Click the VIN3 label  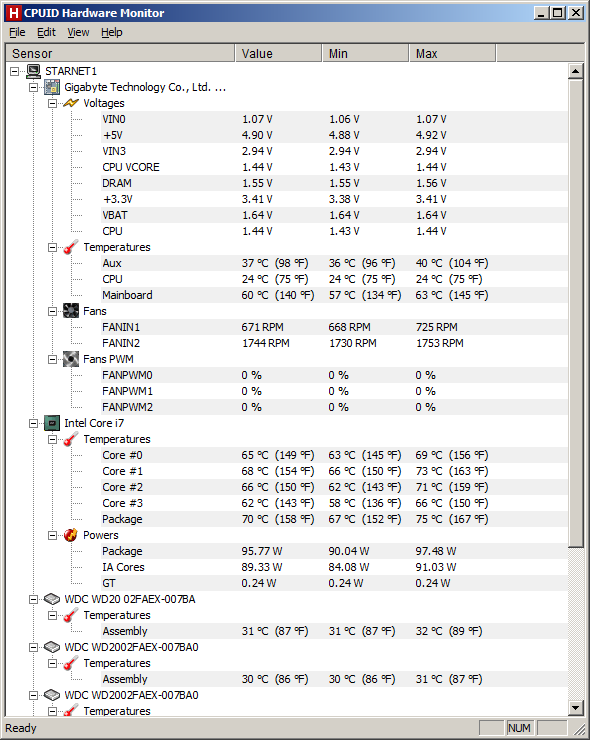(x=114, y=151)
